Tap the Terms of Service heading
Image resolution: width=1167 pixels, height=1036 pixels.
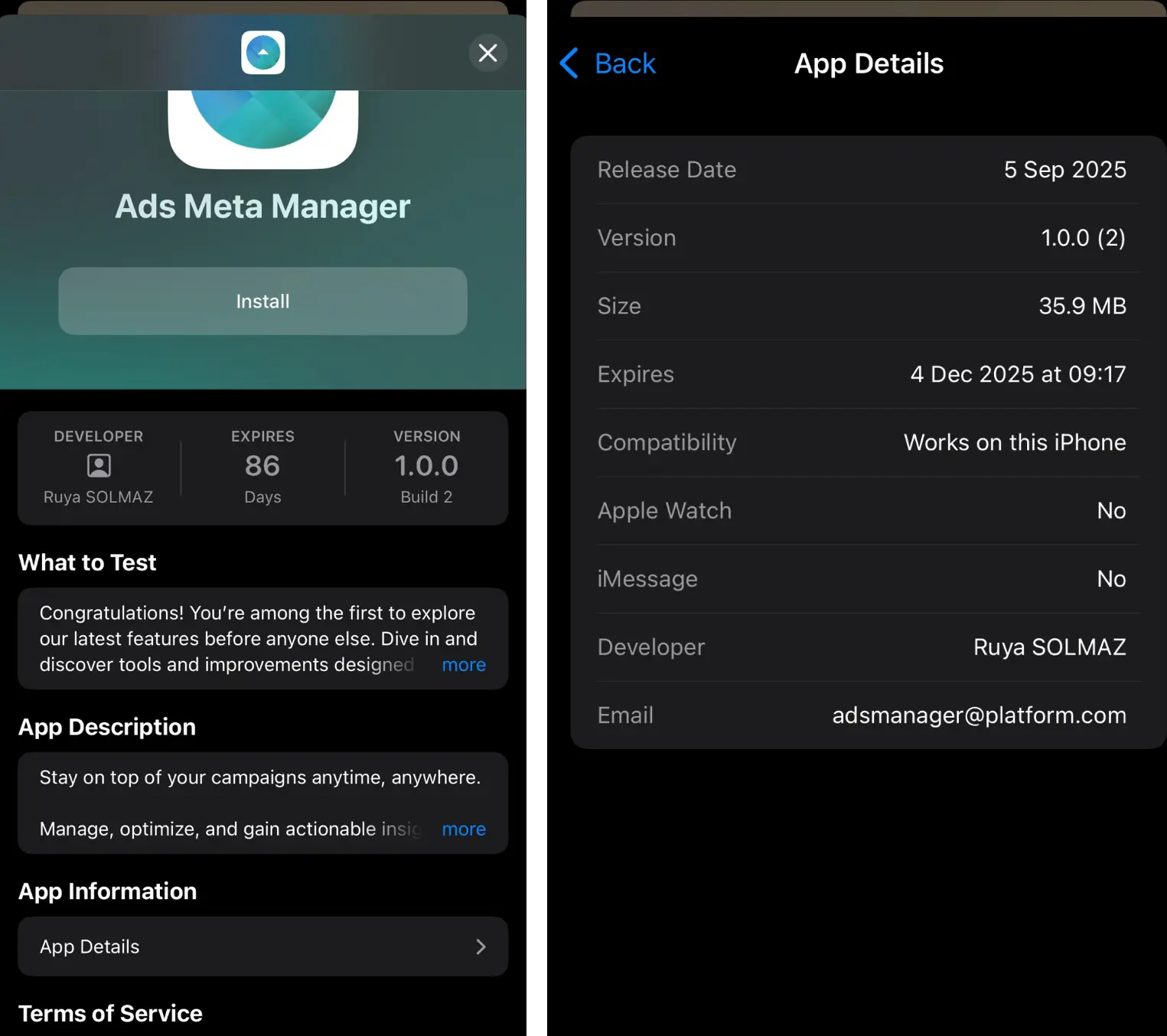point(110,1014)
